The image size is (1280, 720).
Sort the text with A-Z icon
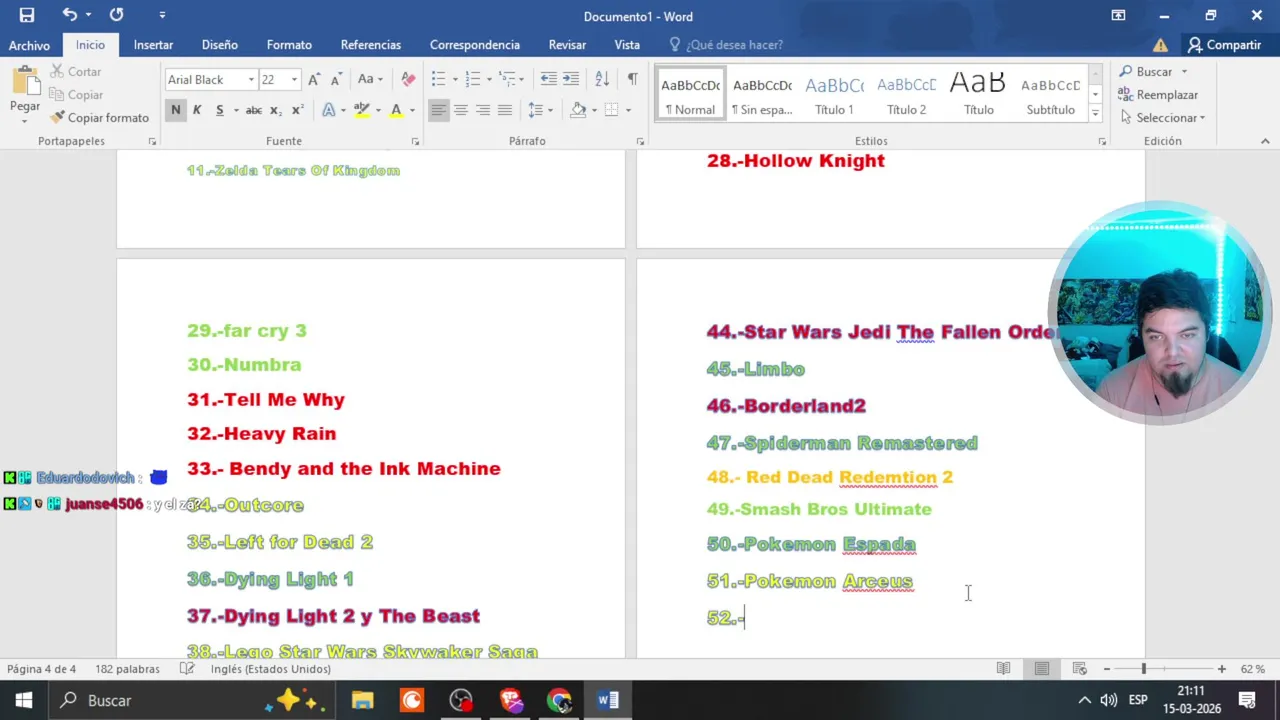[602, 79]
